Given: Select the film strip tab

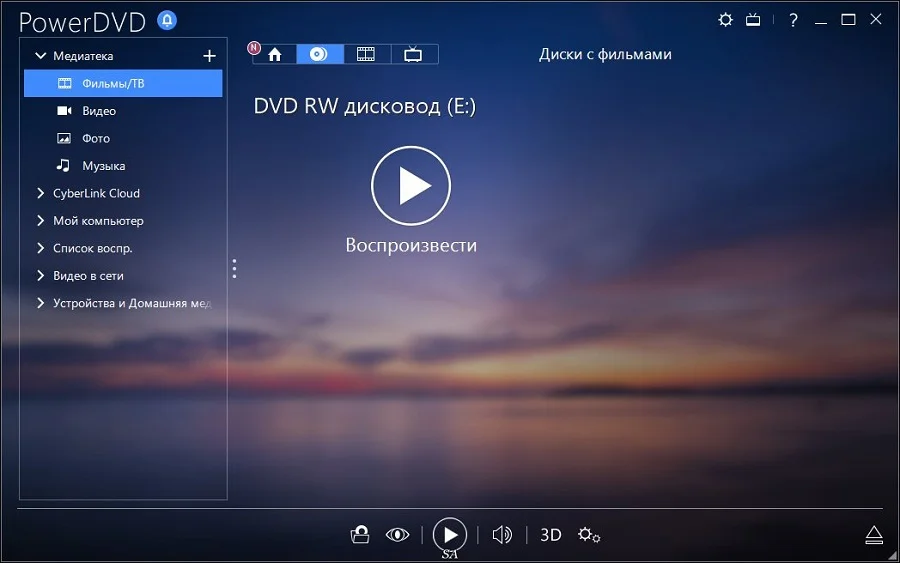Looking at the screenshot, I should 367,54.
